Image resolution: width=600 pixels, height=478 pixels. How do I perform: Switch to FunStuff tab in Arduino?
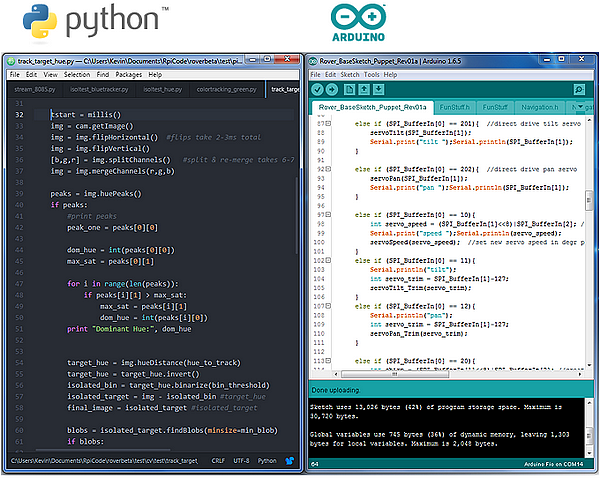(495, 107)
